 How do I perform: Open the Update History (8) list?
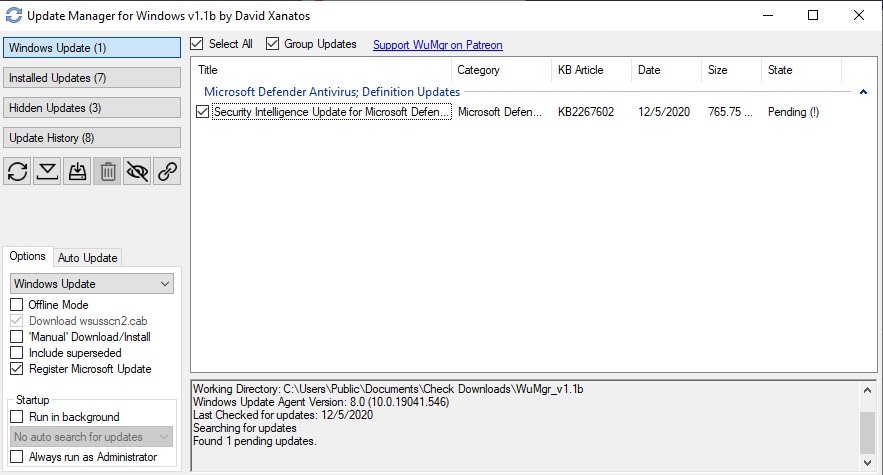[x=92, y=137]
